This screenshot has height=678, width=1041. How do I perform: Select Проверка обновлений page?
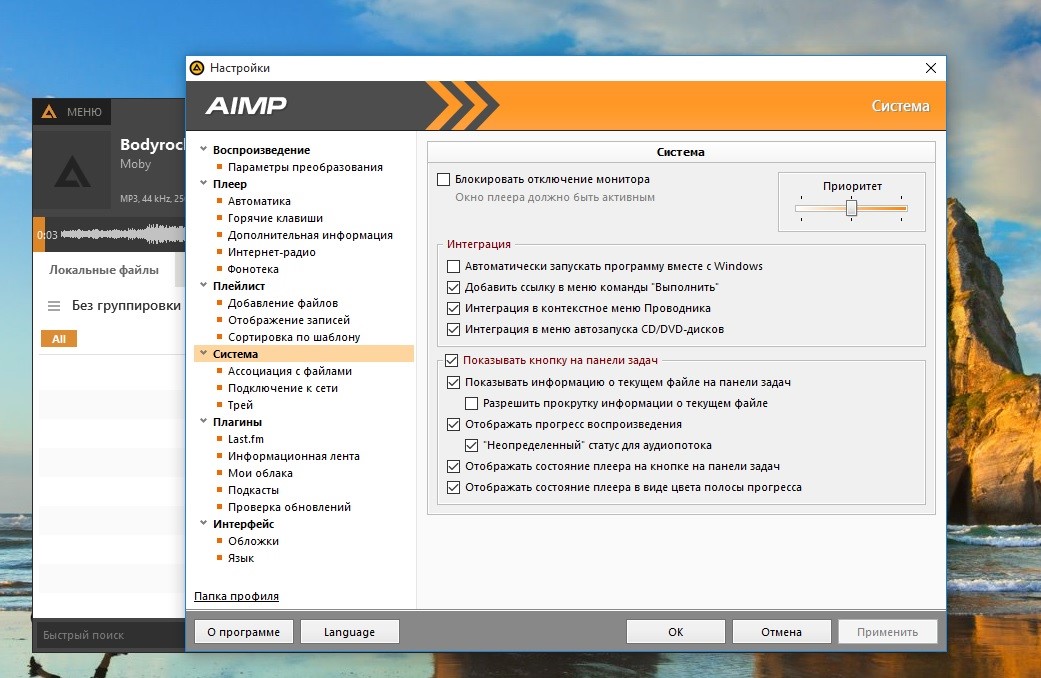point(289,507)
